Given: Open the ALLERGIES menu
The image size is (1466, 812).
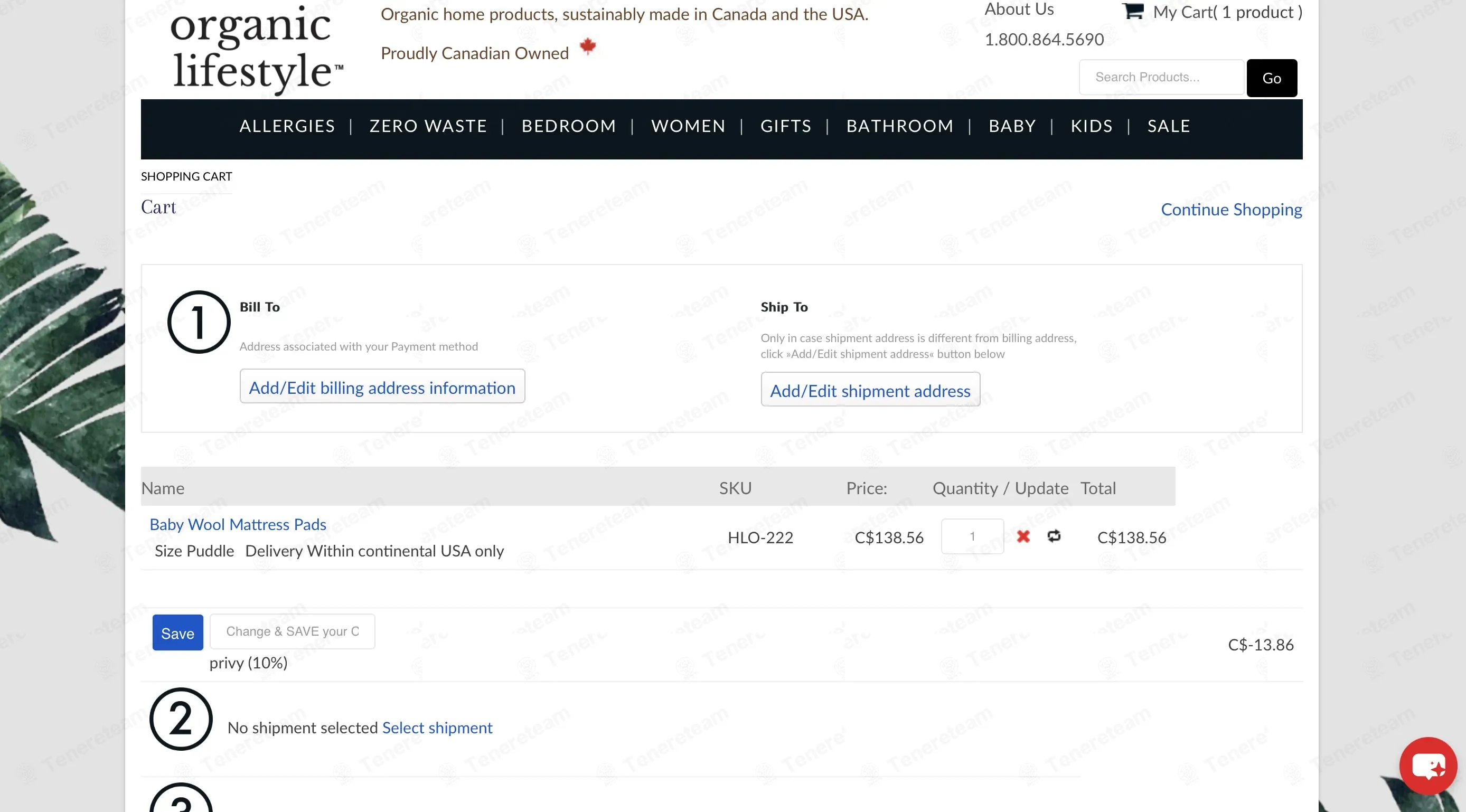Looking at the screenshot, I should click(287, 126).
